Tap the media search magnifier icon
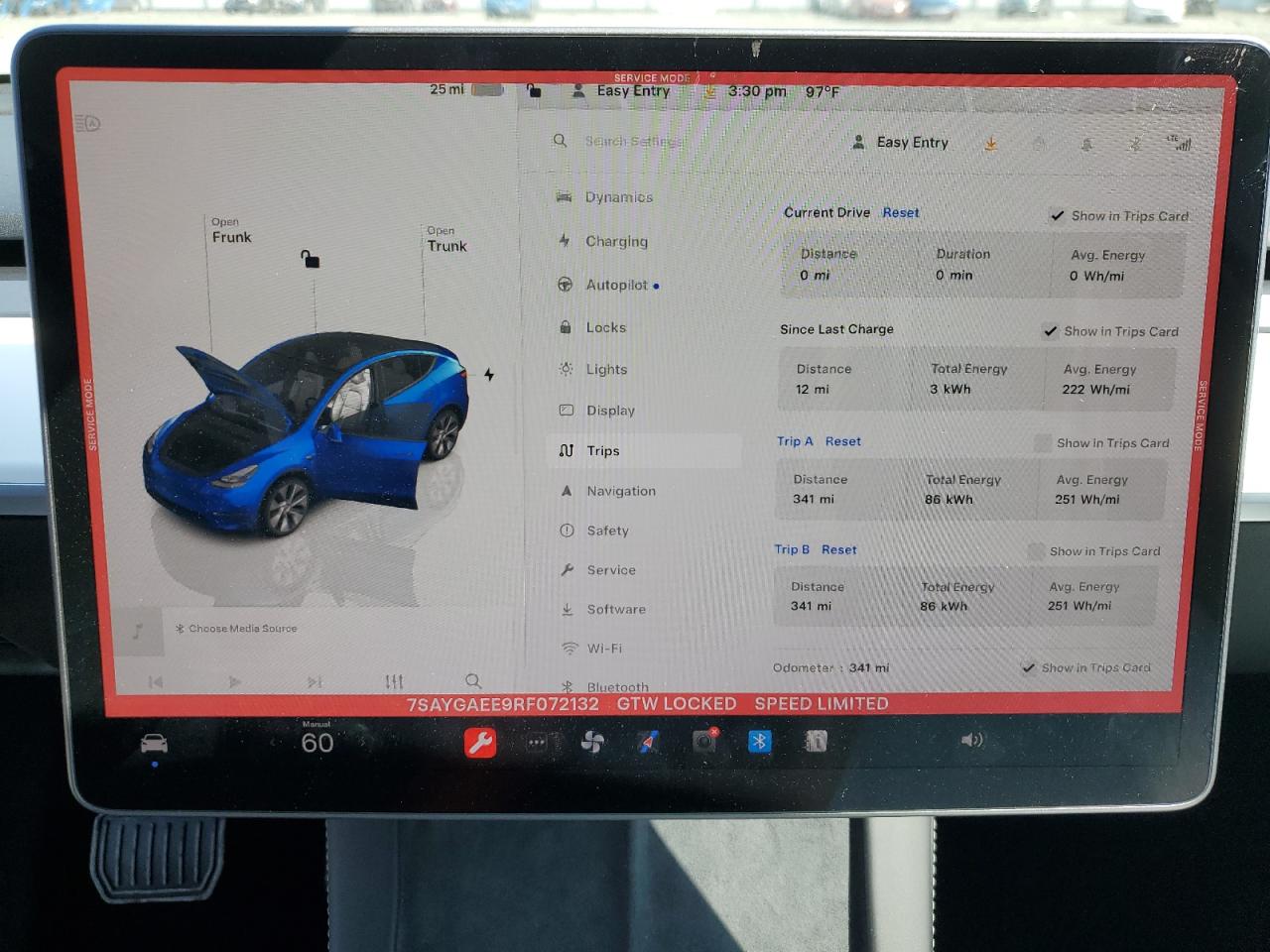 (473, 681)
